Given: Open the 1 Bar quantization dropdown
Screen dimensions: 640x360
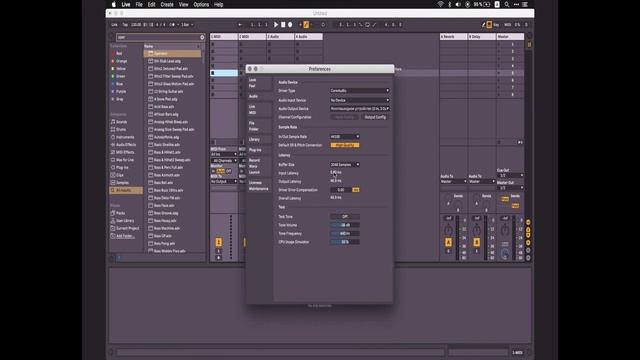Looking at the screenshot, I should [x=187, y=24].
